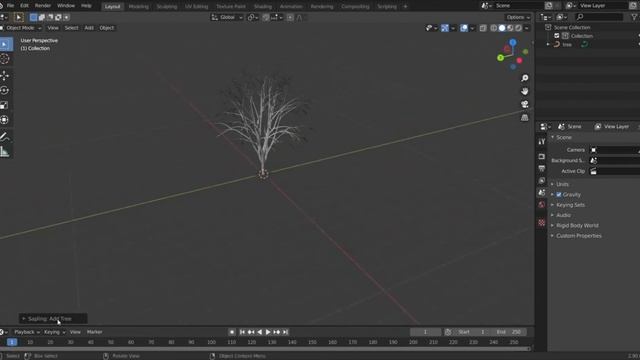The width and height of the screenshot is (640, 360).
Task: Switch to the Modeling workspace tab
Action: 138,7
